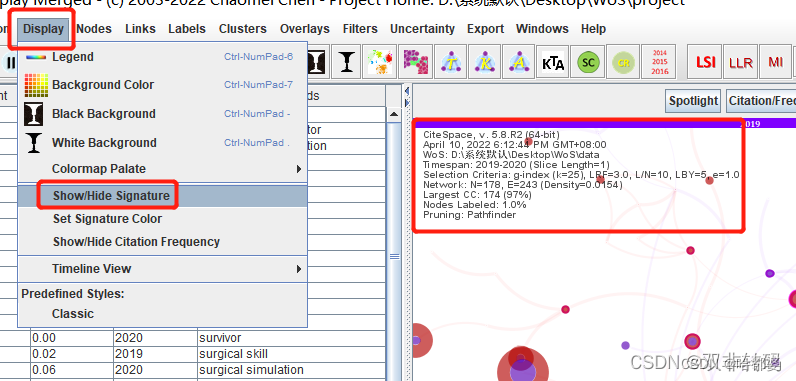This screenshot has width=796, height=381.
Task: Click the table scrollbar up arrow
Action: 394,114
